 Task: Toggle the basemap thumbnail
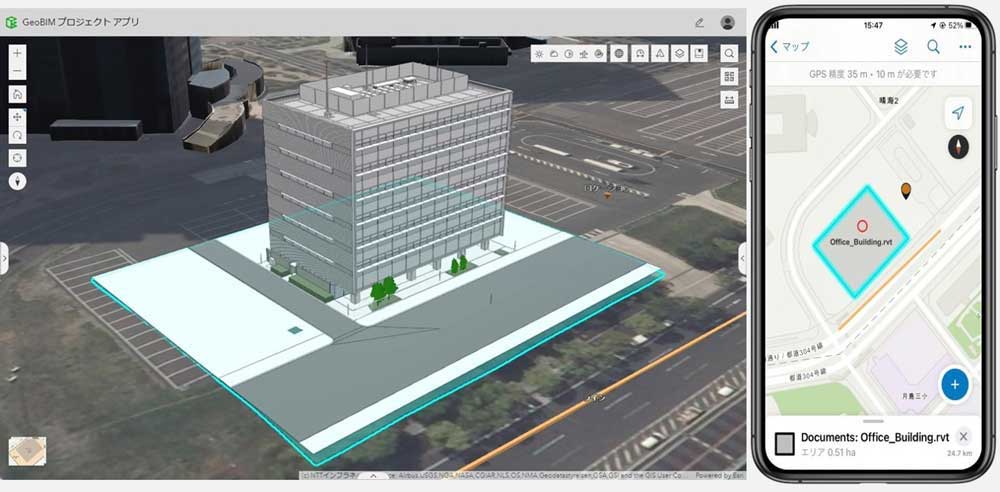27,452
